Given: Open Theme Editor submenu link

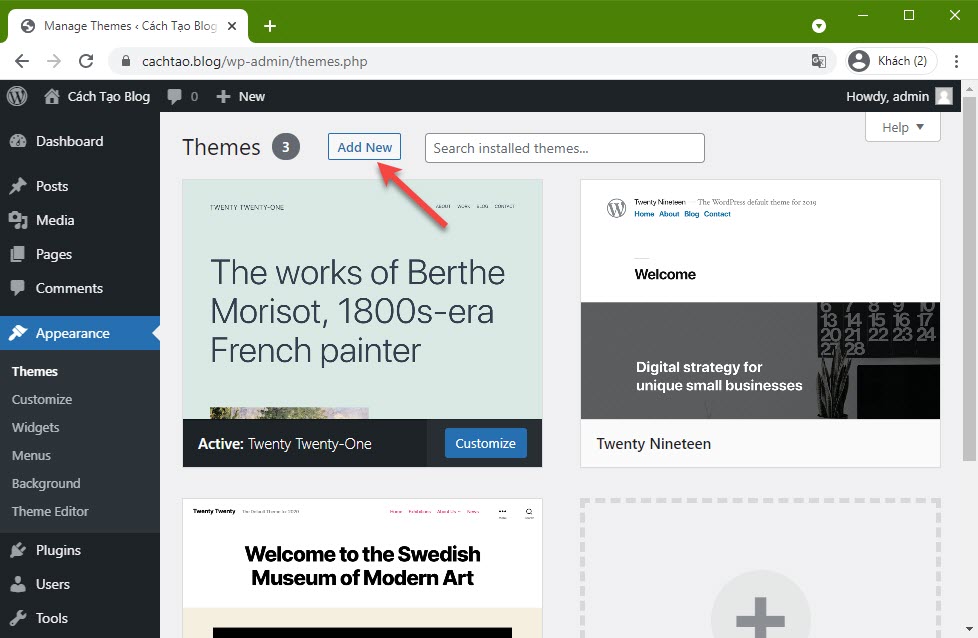Looking at the screenshot, I should 50,511.
